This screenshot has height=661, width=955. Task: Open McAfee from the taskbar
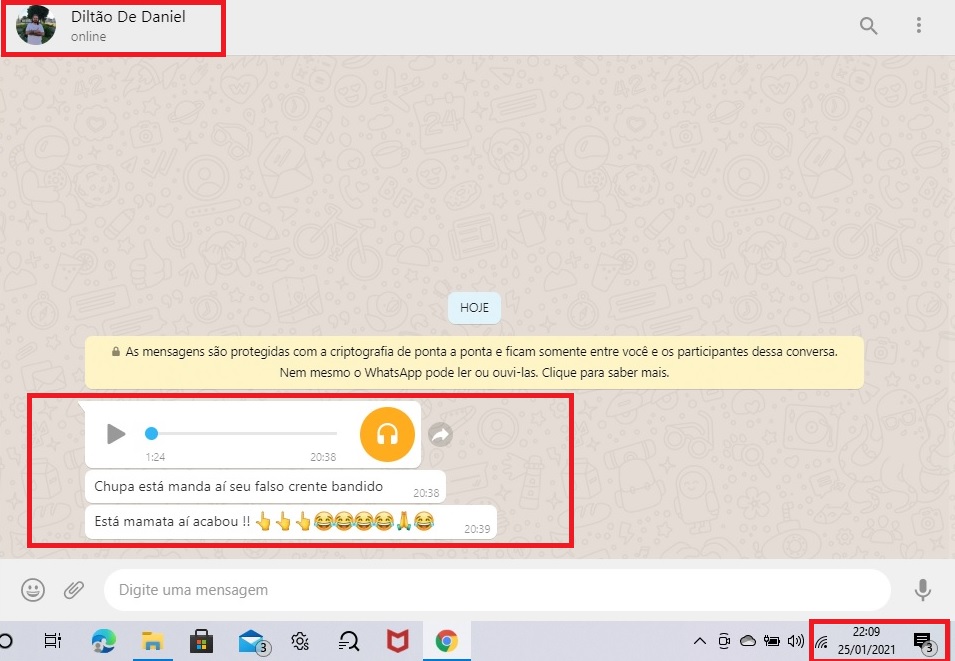pos(398,641)
